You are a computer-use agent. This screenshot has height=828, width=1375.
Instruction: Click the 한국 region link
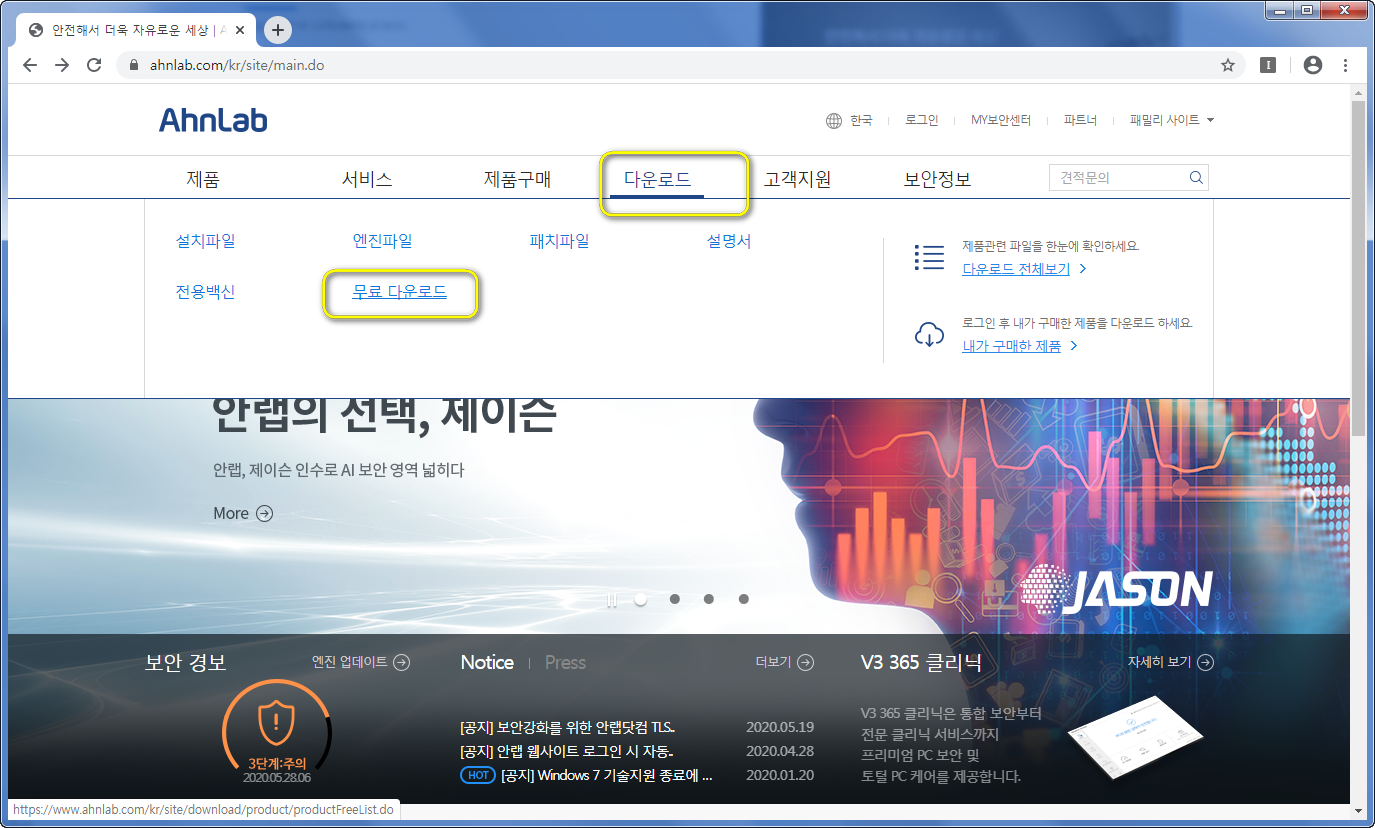[861, 120]
